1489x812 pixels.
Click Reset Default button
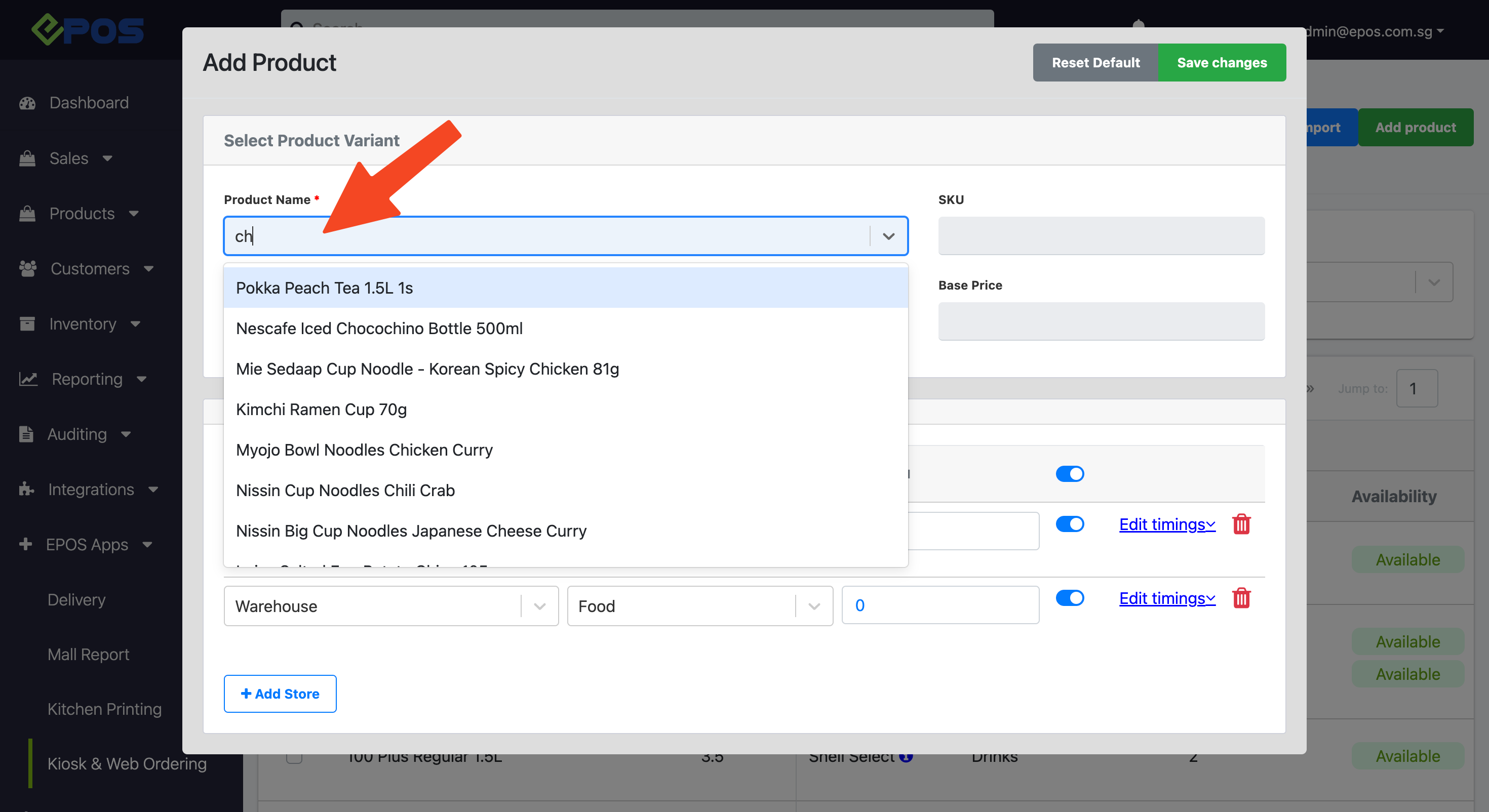point(1095,62)
